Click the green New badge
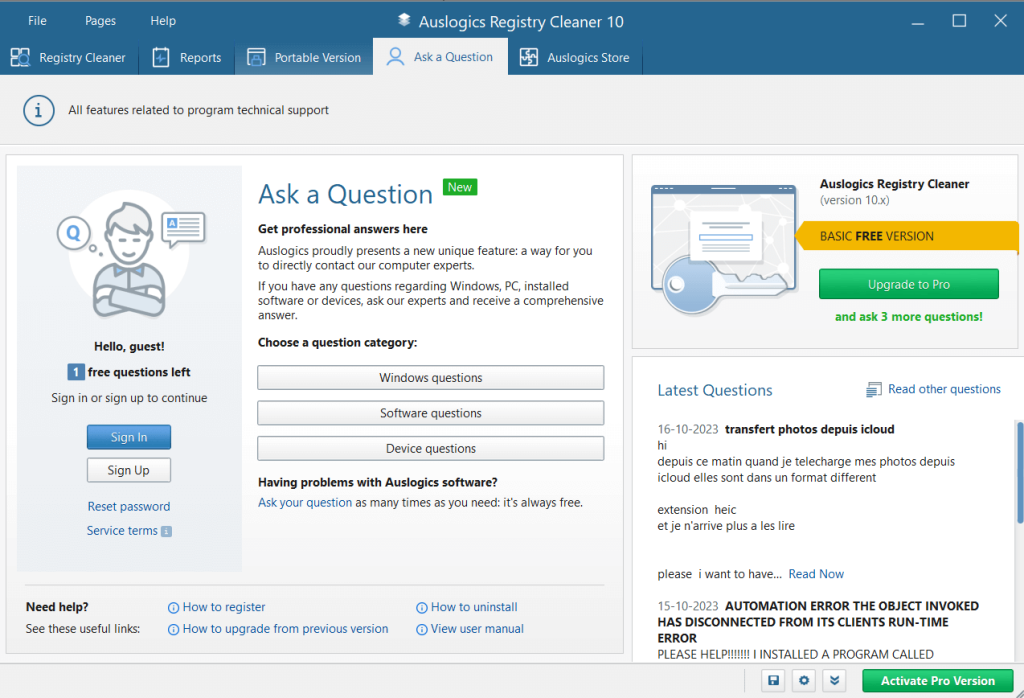Screen dimensions: 1024x698 click(x=460, y=187)
